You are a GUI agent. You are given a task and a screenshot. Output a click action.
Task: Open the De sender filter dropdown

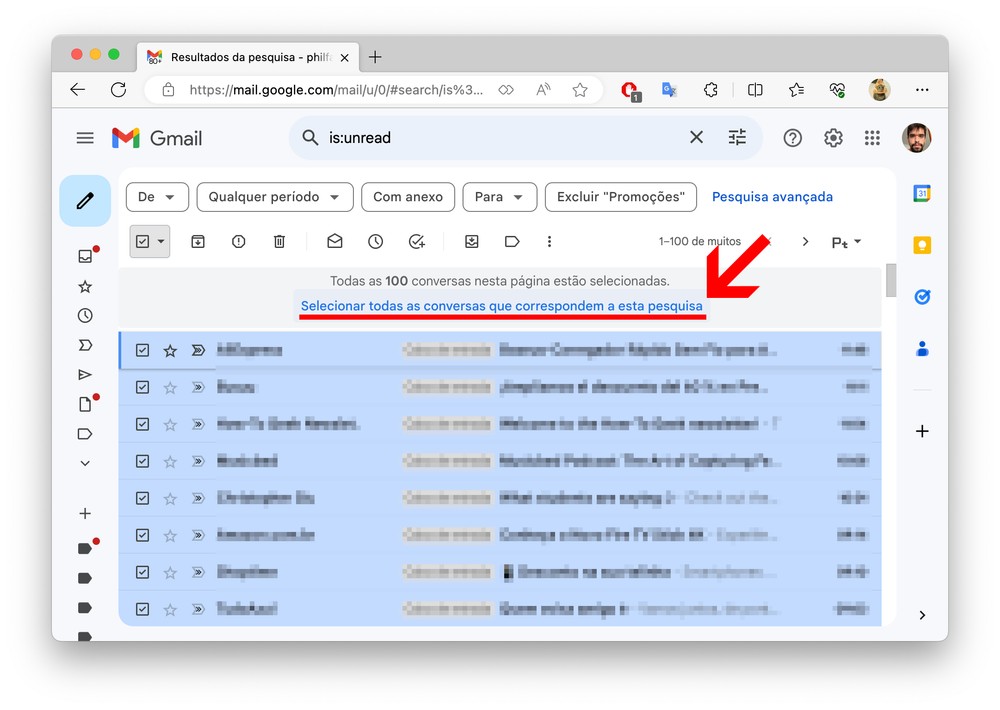point(158,197)
